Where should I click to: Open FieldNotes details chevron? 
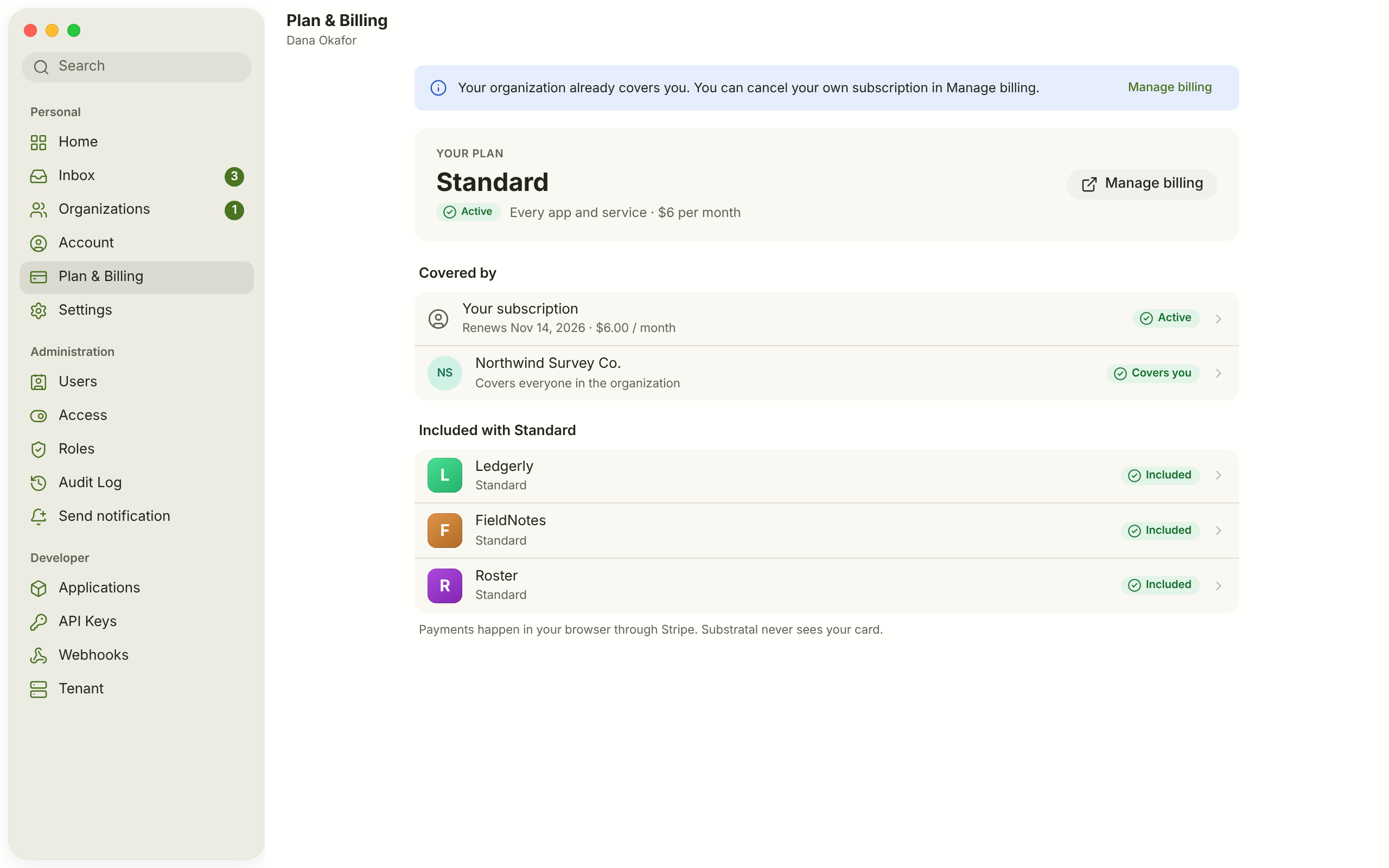pyautogui.click(x=1218, y=531)
